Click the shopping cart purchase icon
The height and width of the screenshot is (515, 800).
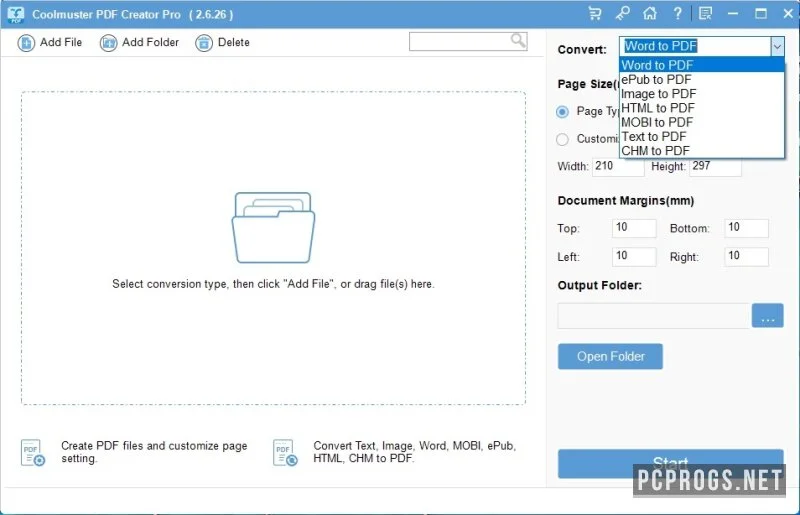pyautogui.click(x=594, y=14)
